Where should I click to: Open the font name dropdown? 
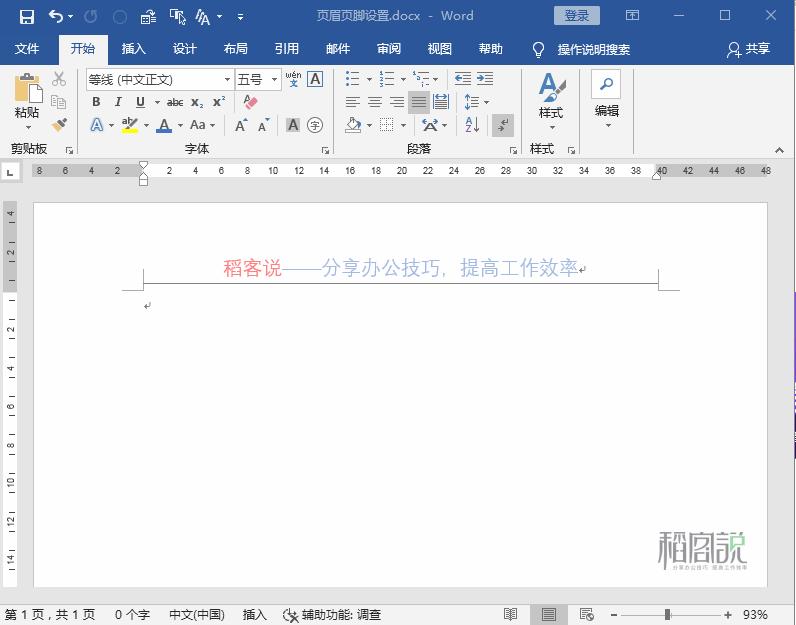228,79
